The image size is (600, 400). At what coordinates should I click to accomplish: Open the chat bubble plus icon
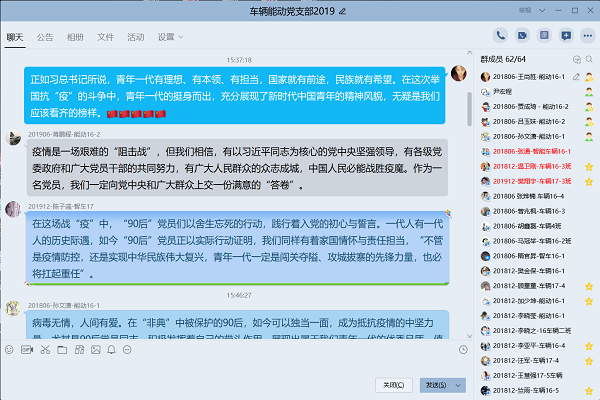566,36
